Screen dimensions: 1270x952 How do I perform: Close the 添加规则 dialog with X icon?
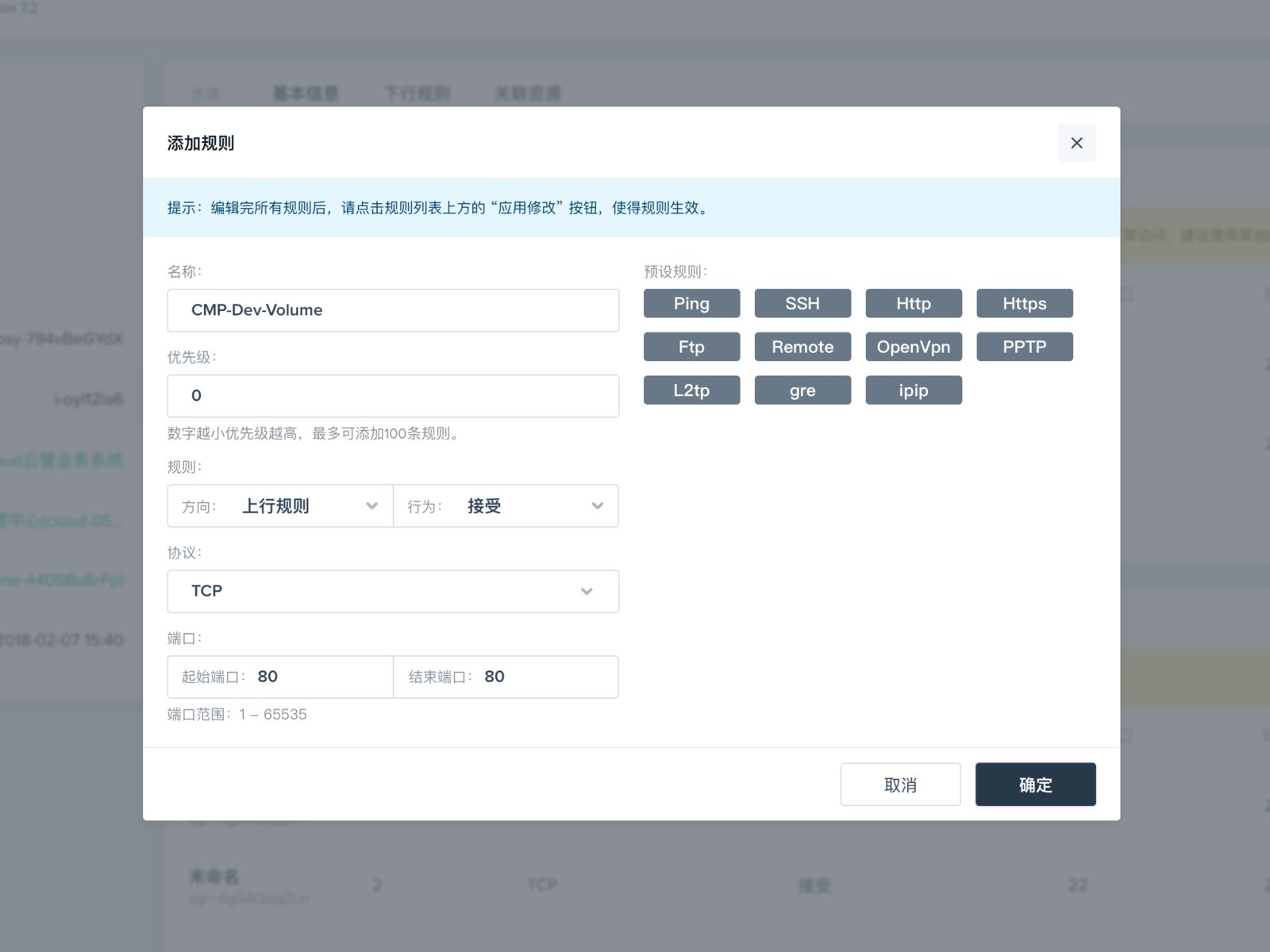(x=1076, y=143)
